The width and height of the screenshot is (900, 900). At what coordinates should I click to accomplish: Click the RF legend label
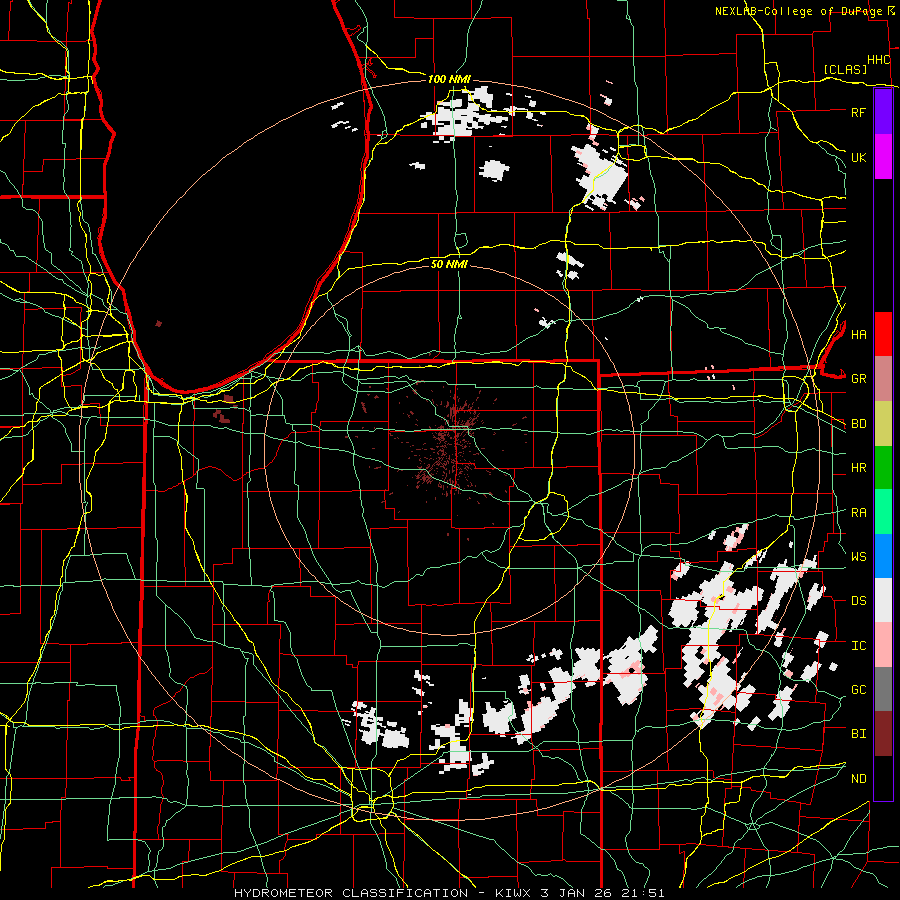click(x=859, y=112)
